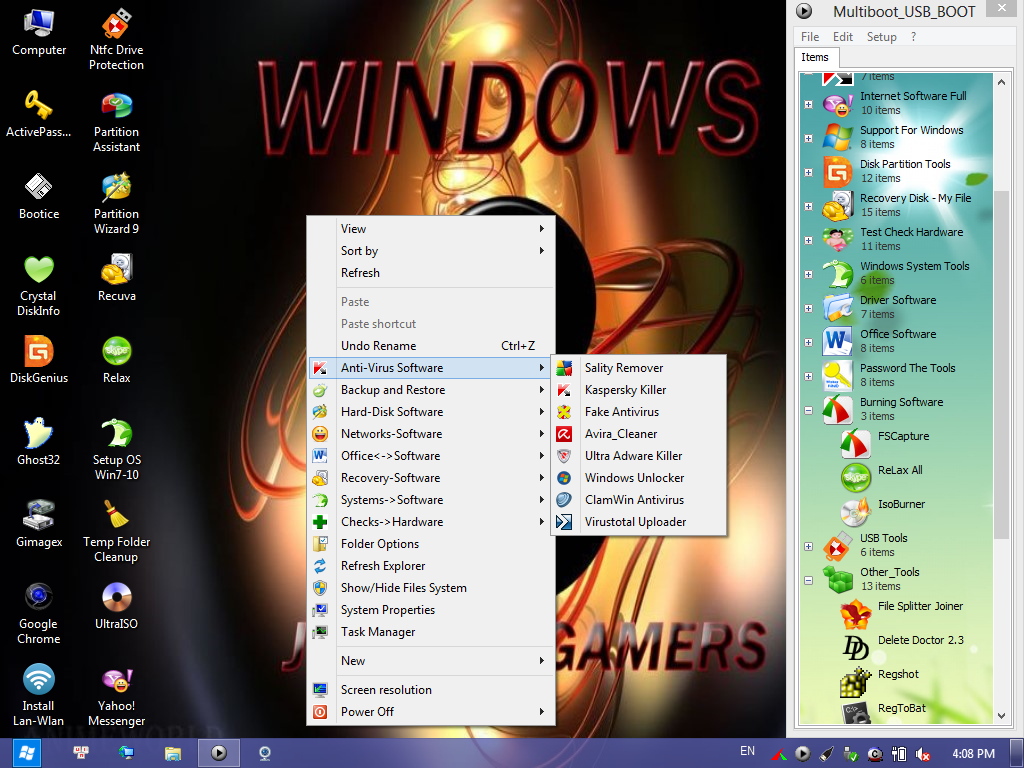The image size is (1024, 768).
Task: Collapse the Other_Tools tree node
Action: point(808,580)
